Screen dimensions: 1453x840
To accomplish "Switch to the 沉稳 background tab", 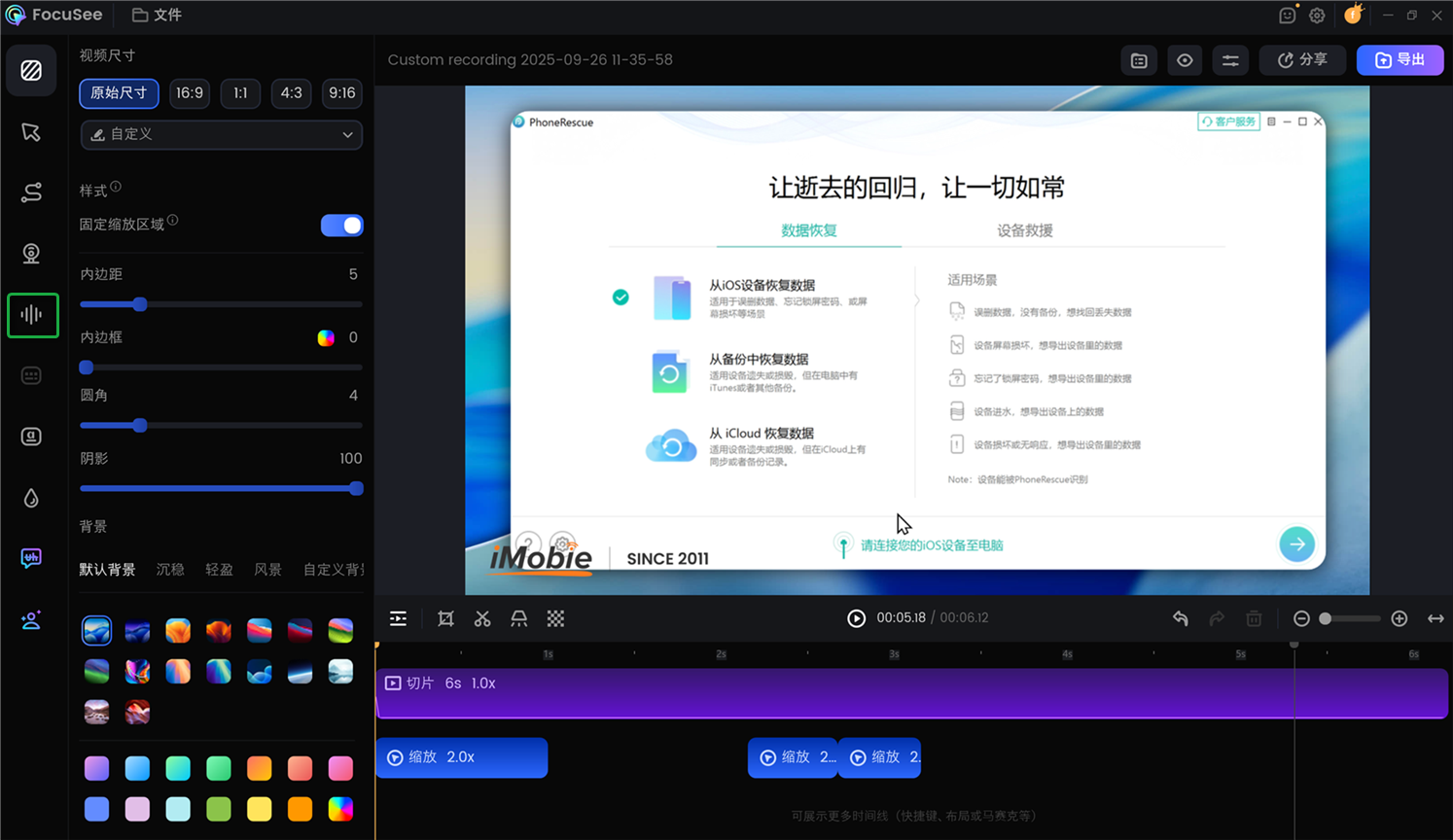I will click(x=170, y=570).
